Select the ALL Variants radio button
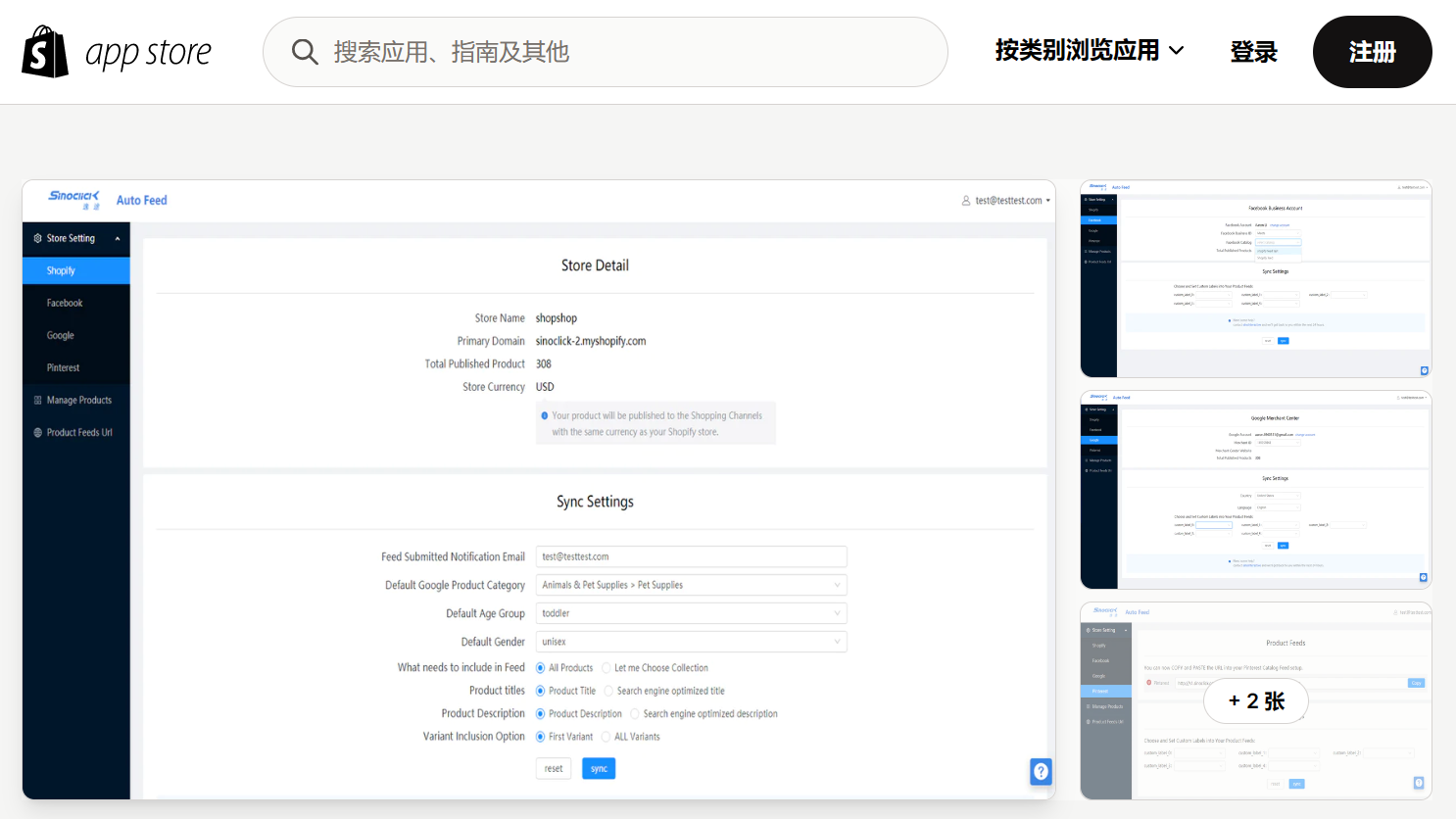Viewport: 1456px width, 819px height. (x=606, y=737)
